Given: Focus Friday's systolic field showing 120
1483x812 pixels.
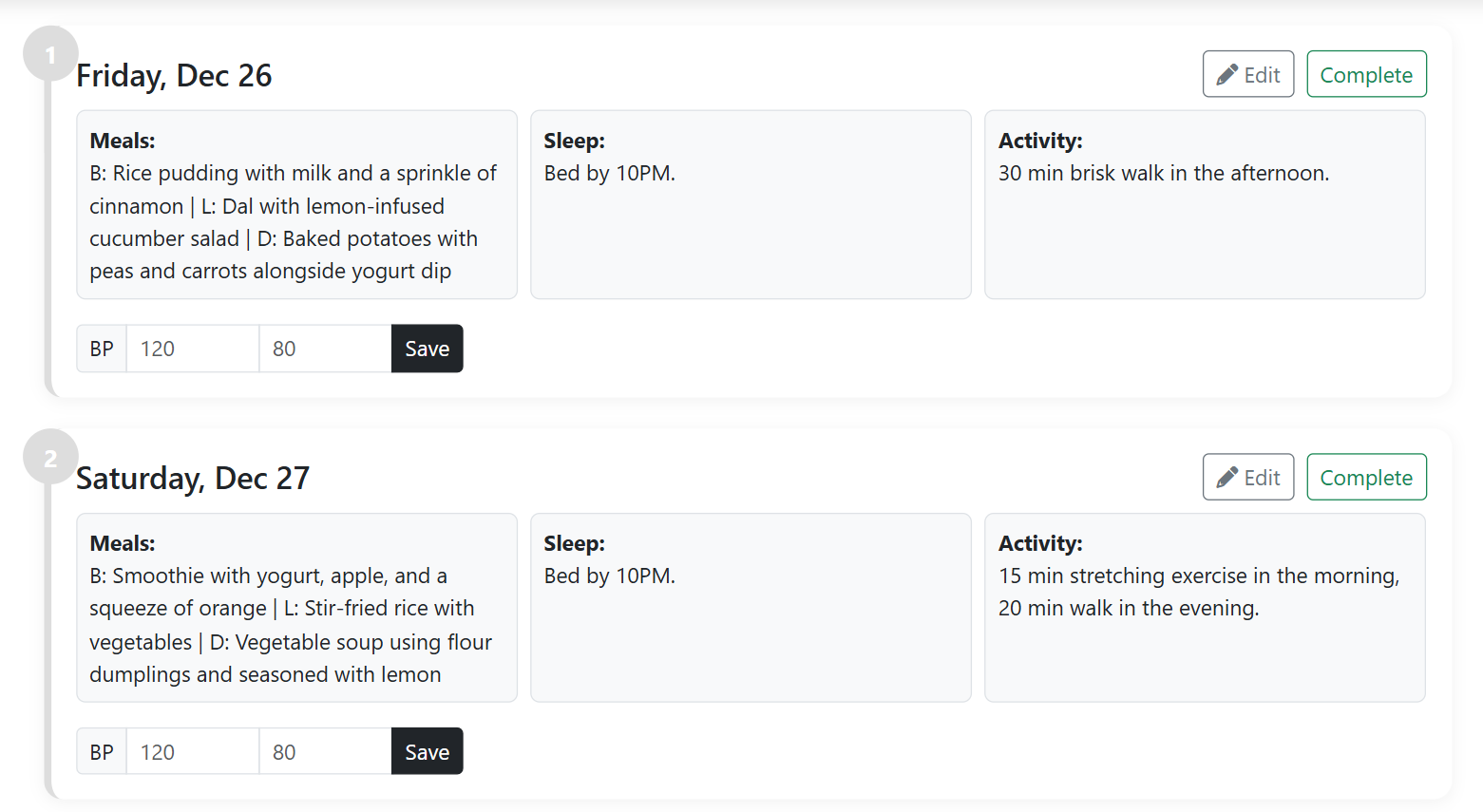Looking at the screenshot, I should [x=192, y=349].
